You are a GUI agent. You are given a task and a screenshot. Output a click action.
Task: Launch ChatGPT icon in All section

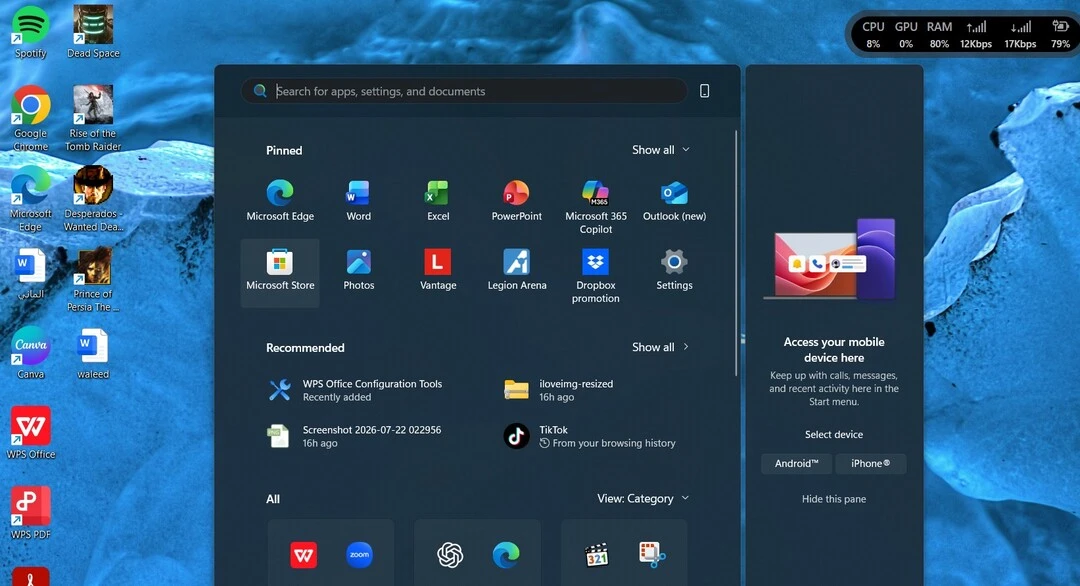pyautogui.click(x=450, y=554)
